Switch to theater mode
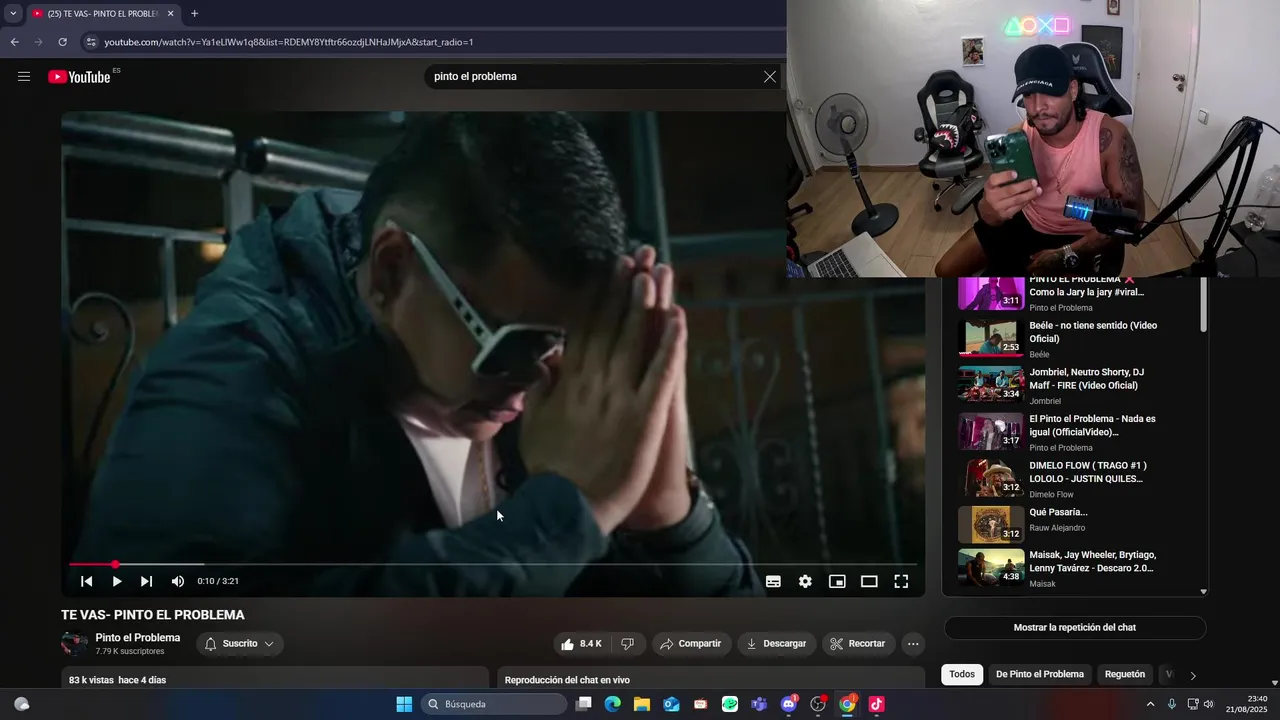This screenshot has height=720, width=1280. 869,581
